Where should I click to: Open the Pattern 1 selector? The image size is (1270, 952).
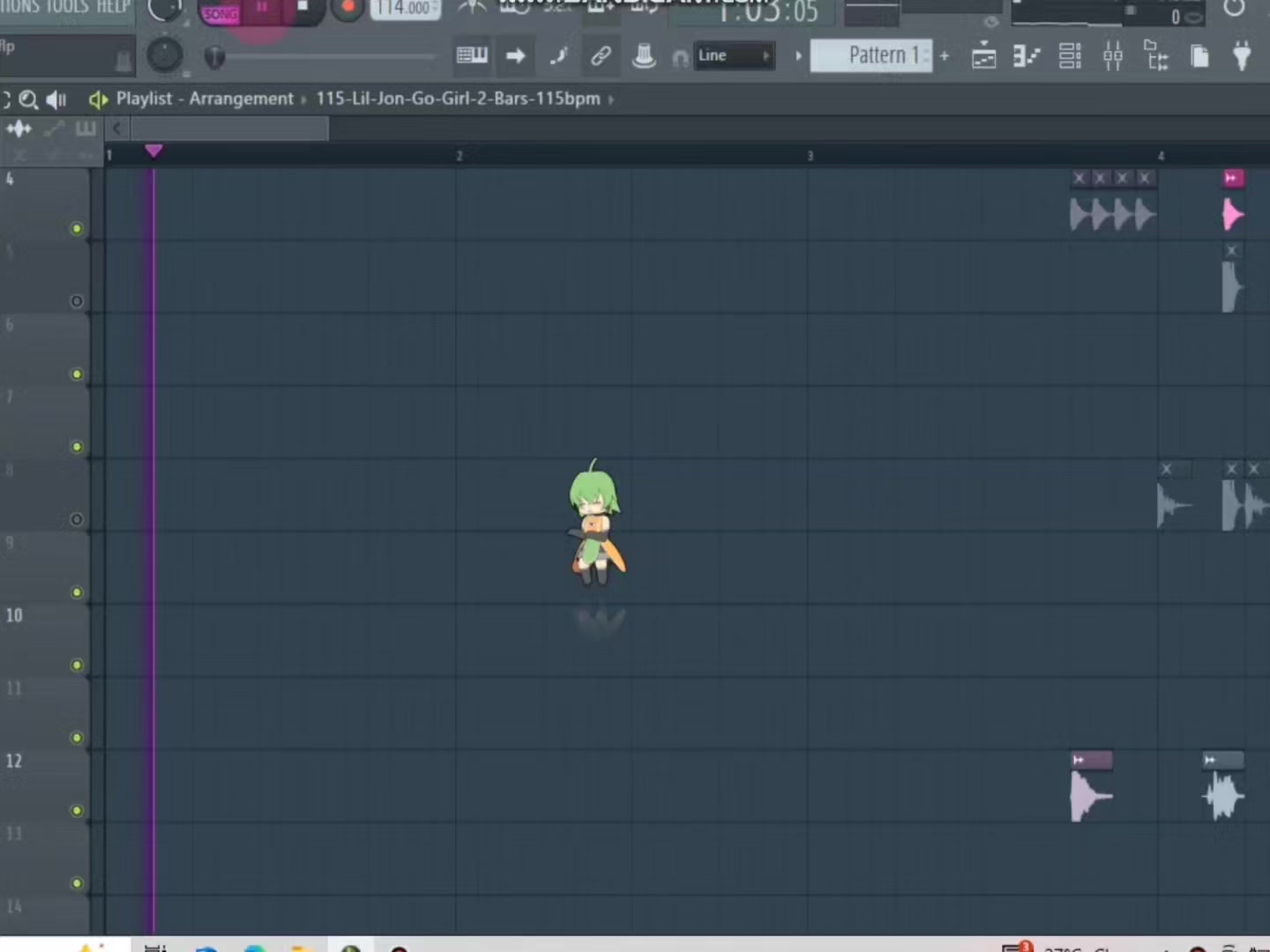(871, 56)
